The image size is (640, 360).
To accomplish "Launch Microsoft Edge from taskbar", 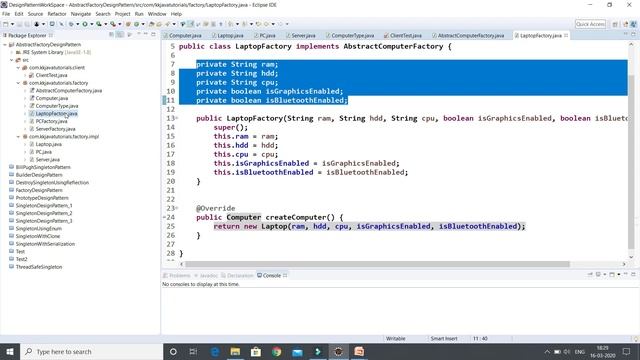I will (x=215, y=351).
